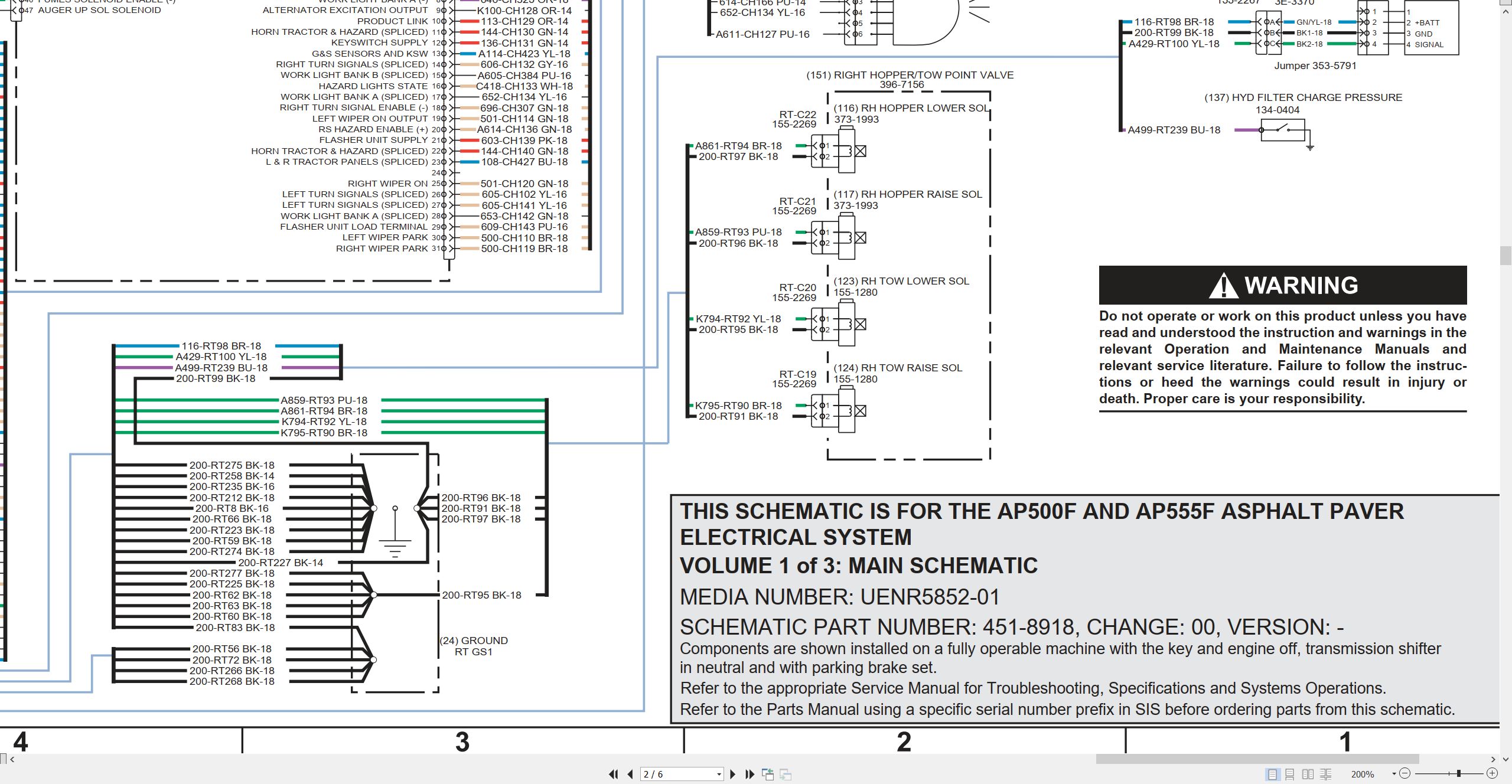Click wire label "116-RT98 BR-18" in lower harness
Screen dimensions: 1512x784
pos(221,346)
